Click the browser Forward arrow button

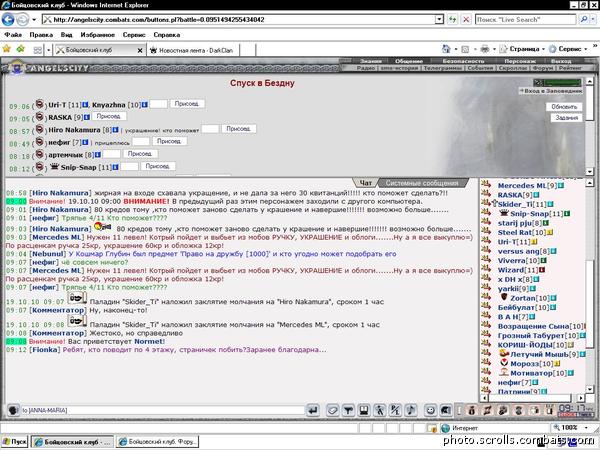pyautogui.click(x=23, y=19)
